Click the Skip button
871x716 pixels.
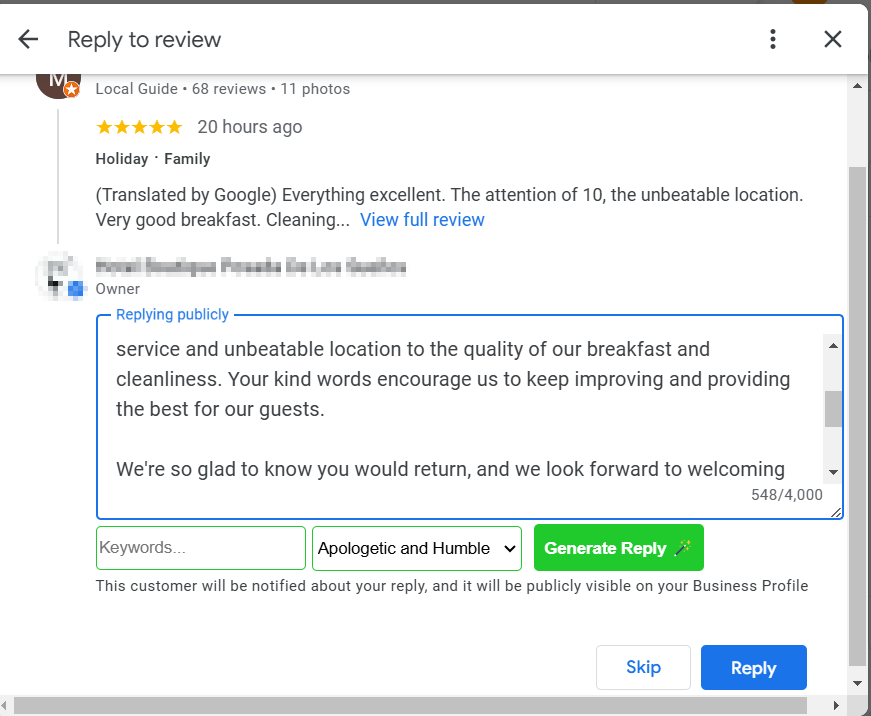coord(643,668)
